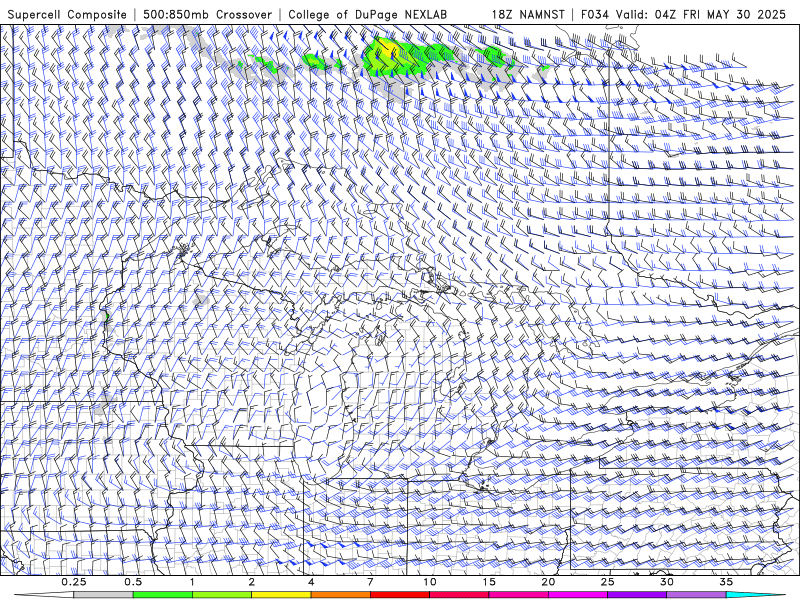
Task: Click the '30' colorbar label
Action: [666, 582]
